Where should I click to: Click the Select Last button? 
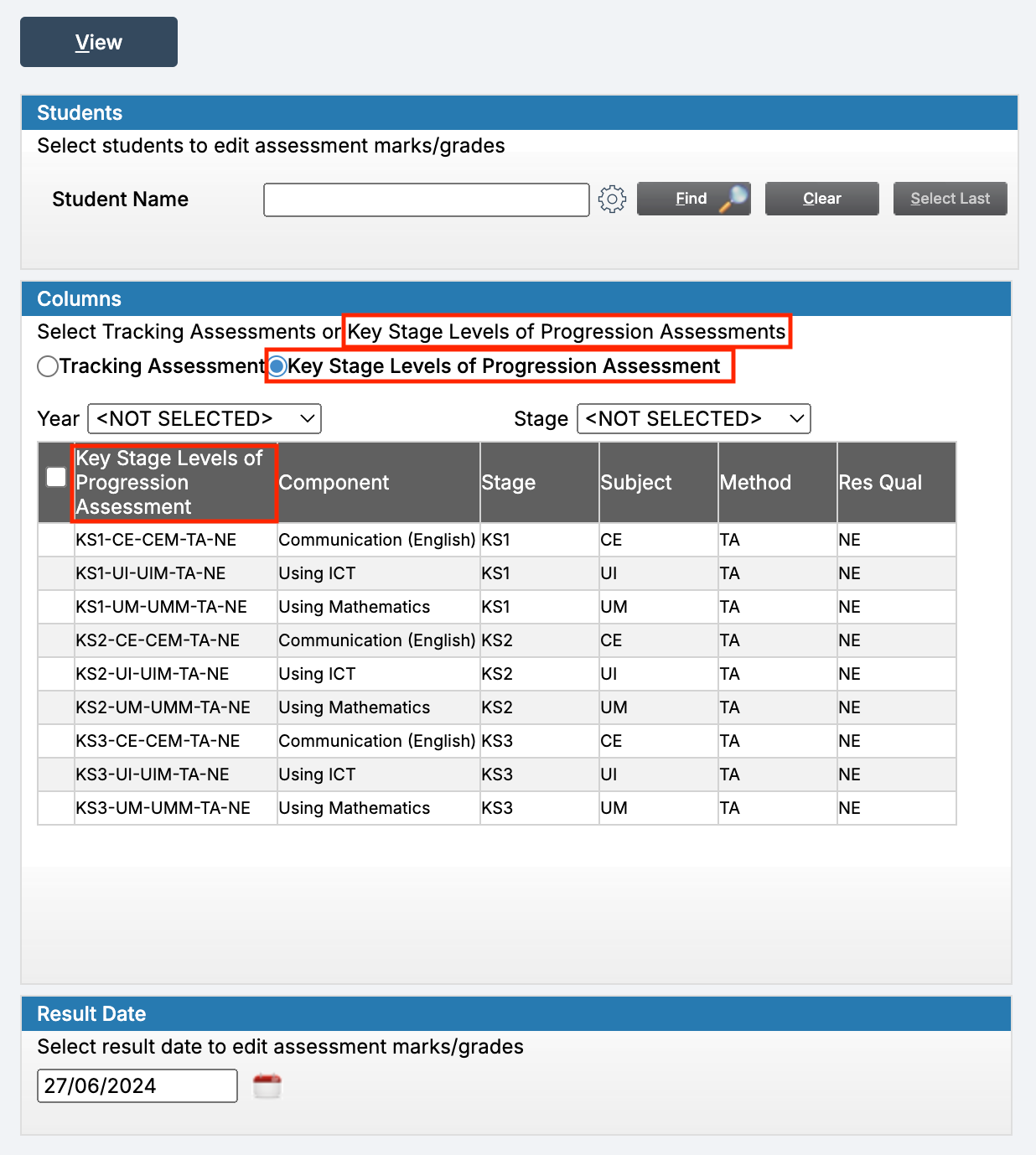tap(949, 199)
